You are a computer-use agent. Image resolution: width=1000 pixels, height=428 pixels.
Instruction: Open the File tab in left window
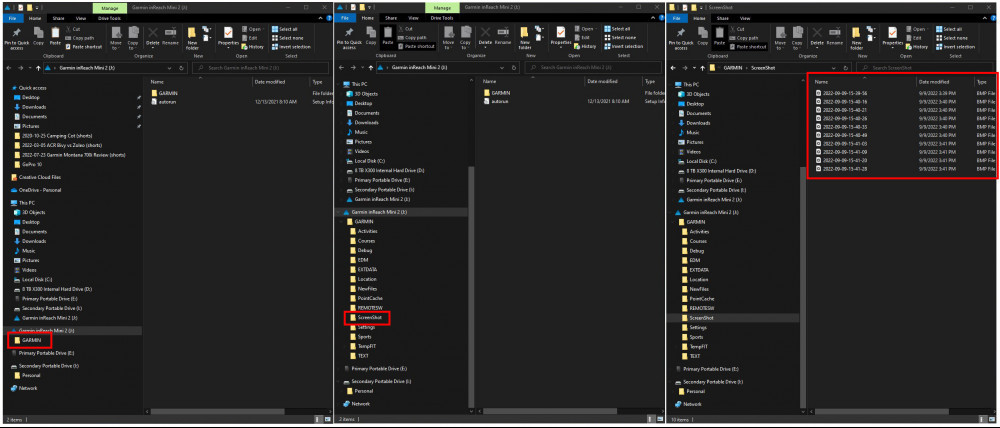click(13, 18)
